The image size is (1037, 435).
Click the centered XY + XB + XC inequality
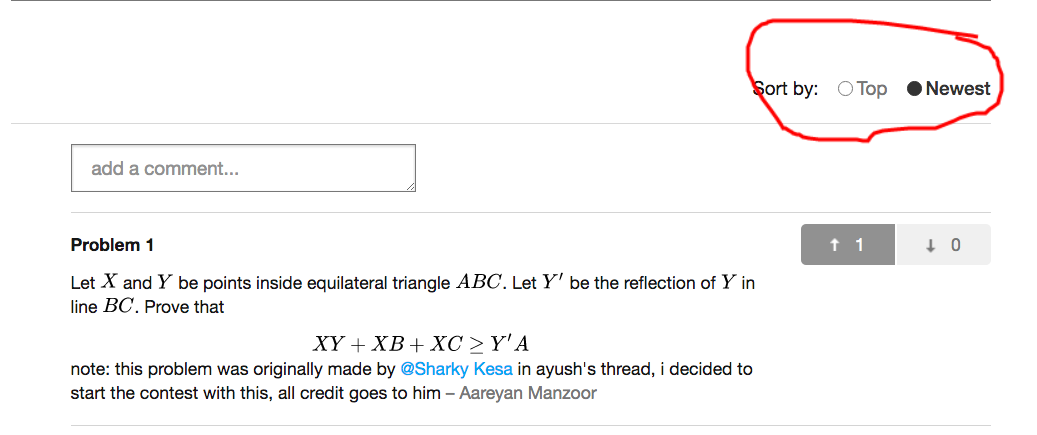tap(421, 344)
